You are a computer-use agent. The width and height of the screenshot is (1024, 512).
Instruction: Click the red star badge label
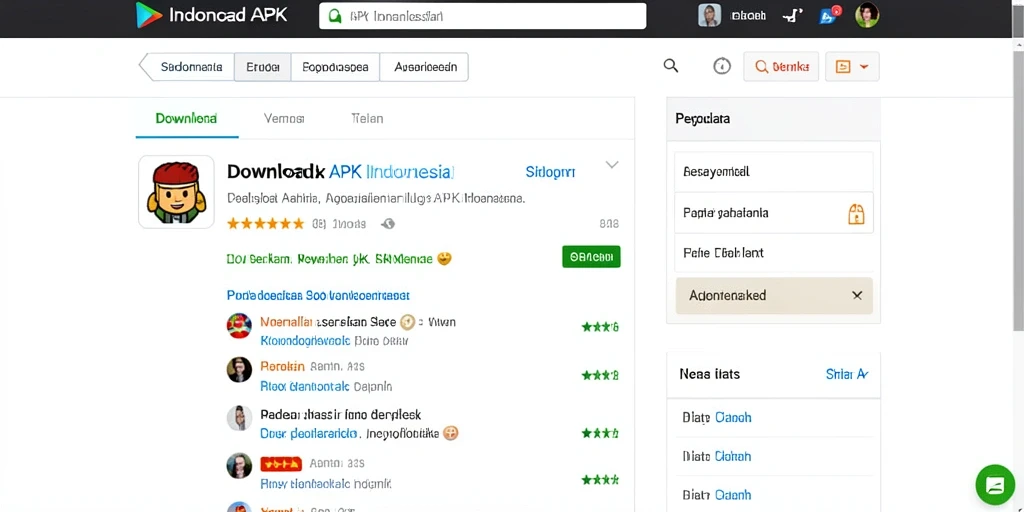coord(281,464)
